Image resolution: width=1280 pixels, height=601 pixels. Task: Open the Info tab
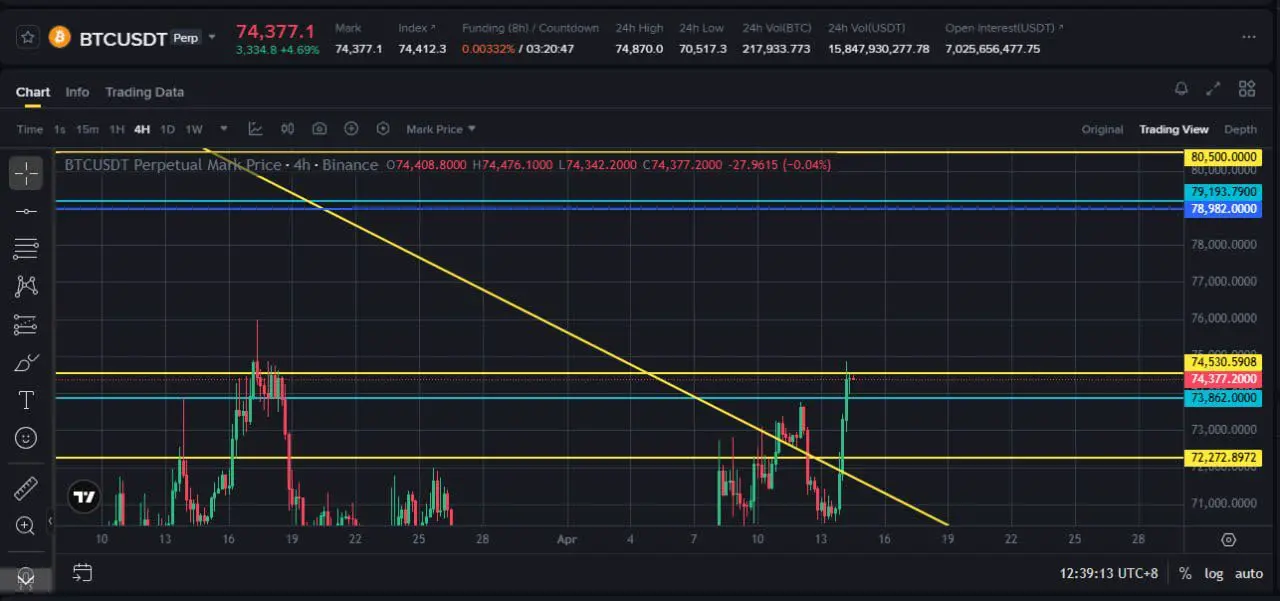77,92
